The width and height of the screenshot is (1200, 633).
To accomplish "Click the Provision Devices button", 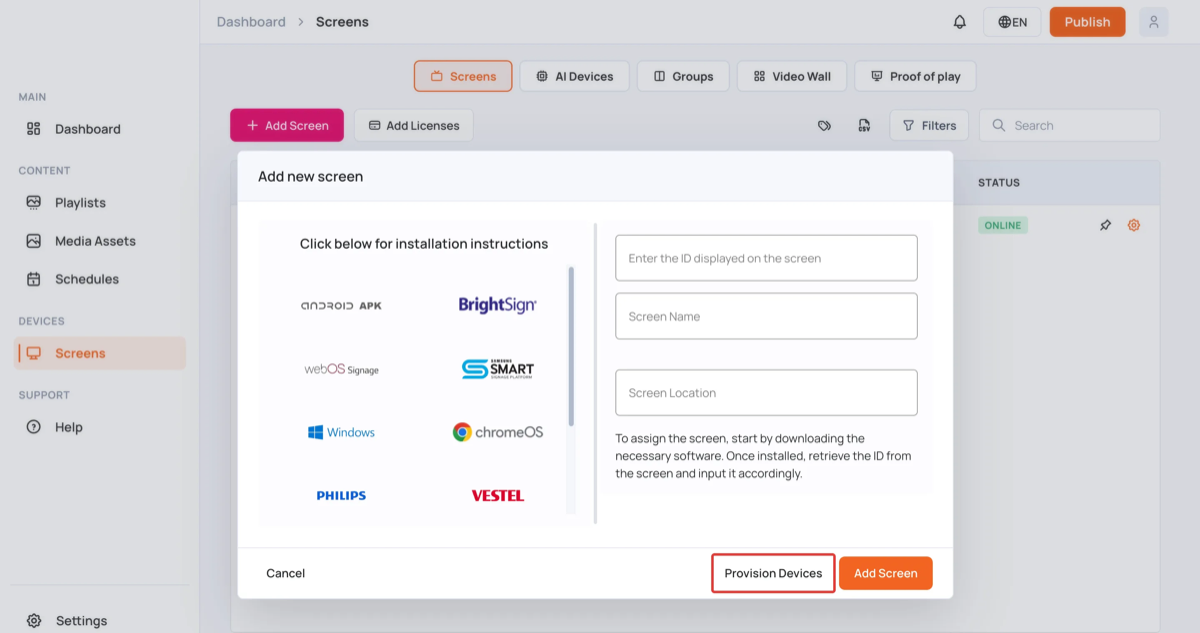I will pyautogui.click(x=773, y=573).
